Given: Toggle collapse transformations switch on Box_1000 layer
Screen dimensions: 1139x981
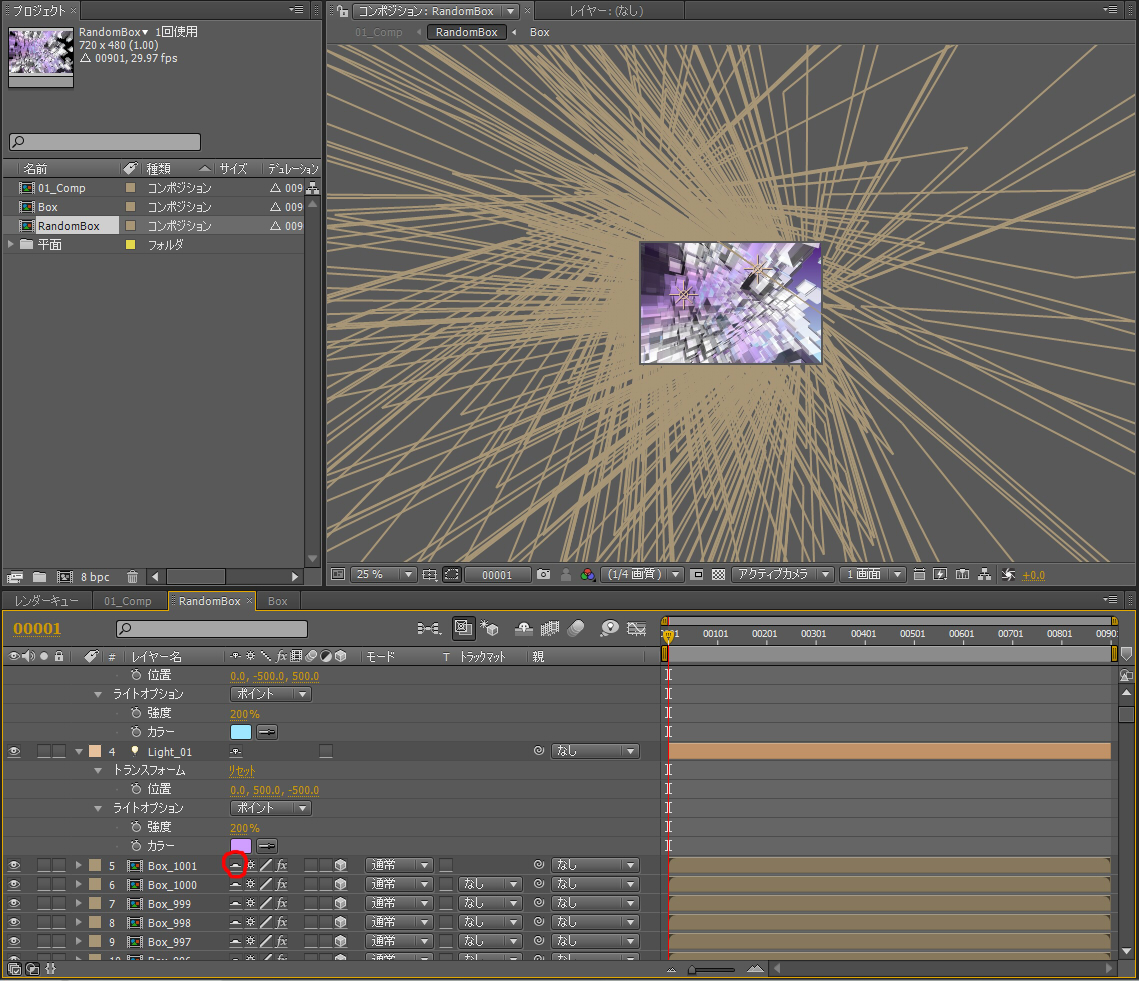Looking at the screenshot, I should 250,885.
